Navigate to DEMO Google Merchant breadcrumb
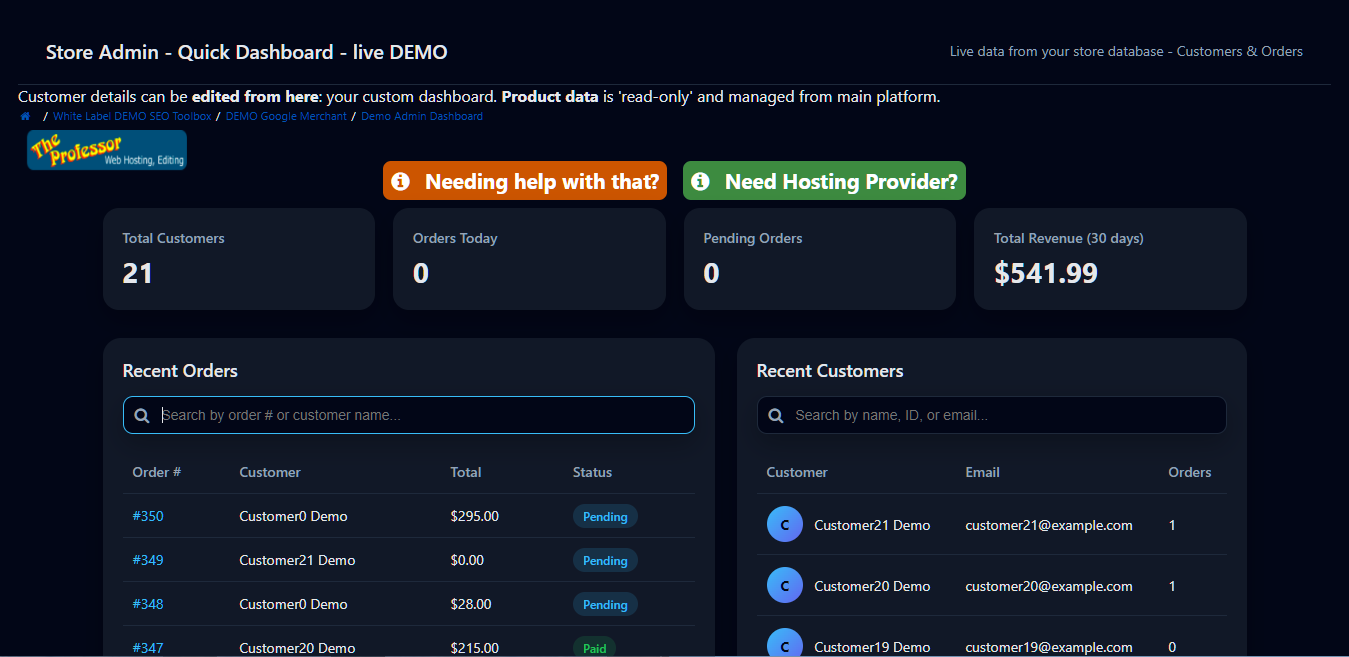Image resolution: width=1349 pixels, height=657 pixels. 286,115
